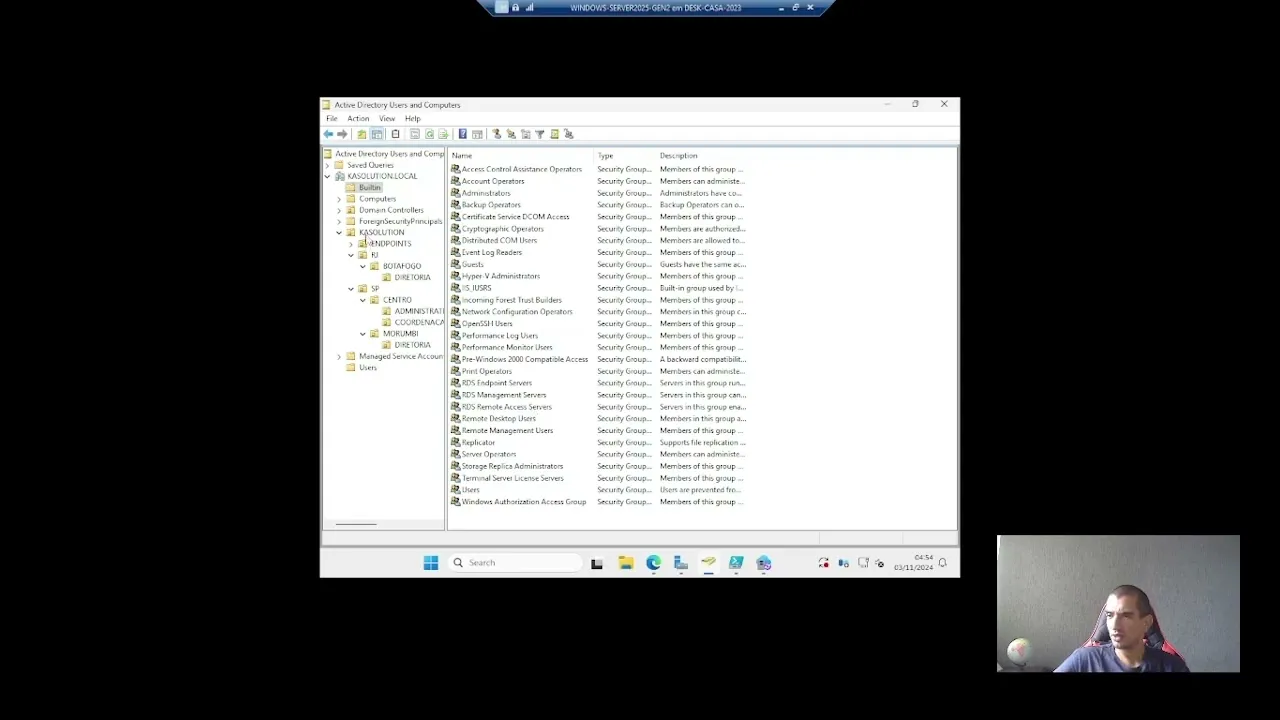Click the taskbar Search box

pos(514,563)
